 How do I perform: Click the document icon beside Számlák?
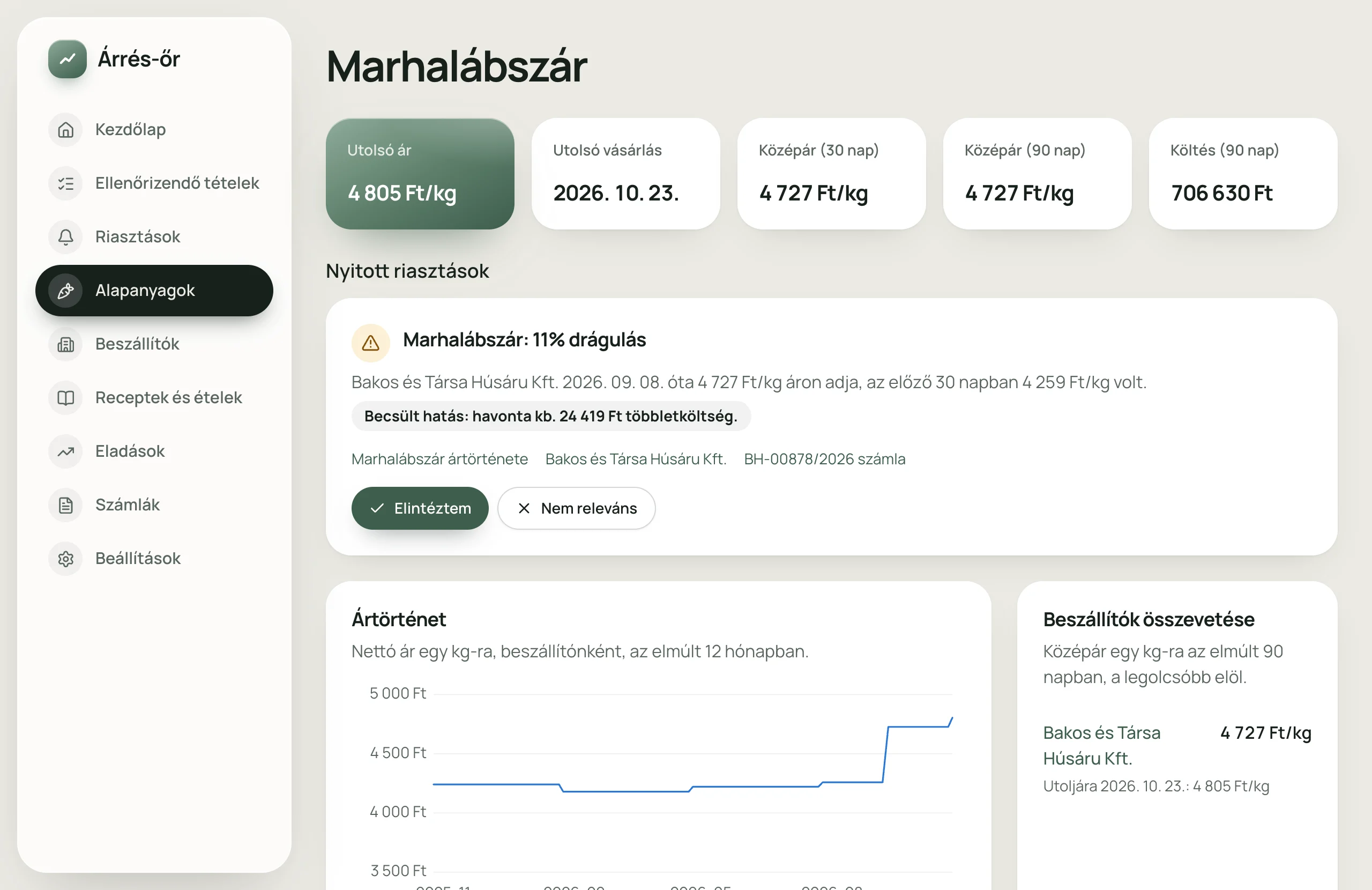coord(66,505)
